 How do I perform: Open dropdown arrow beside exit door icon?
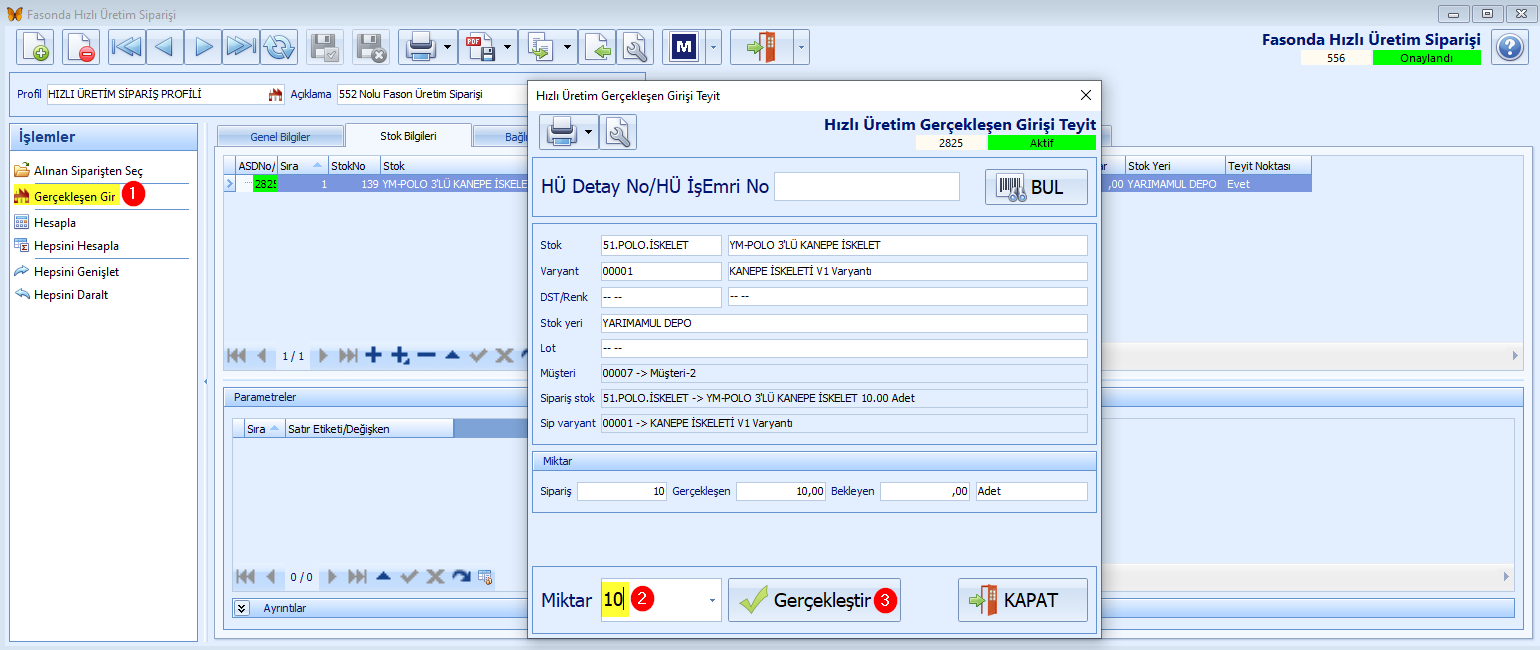[x=801, y=47]
